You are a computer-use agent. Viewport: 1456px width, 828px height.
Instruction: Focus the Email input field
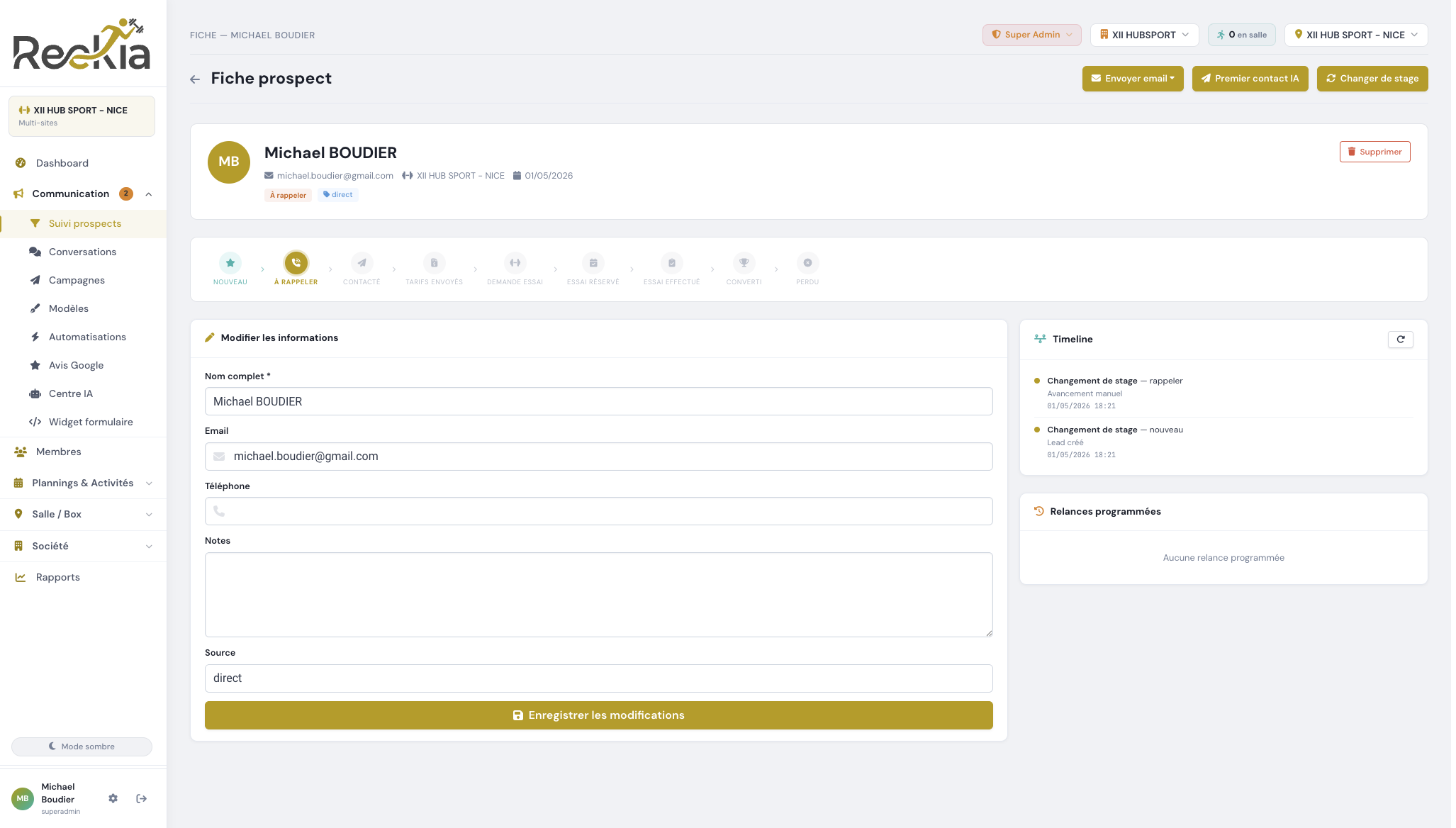(x=598, y=457)
